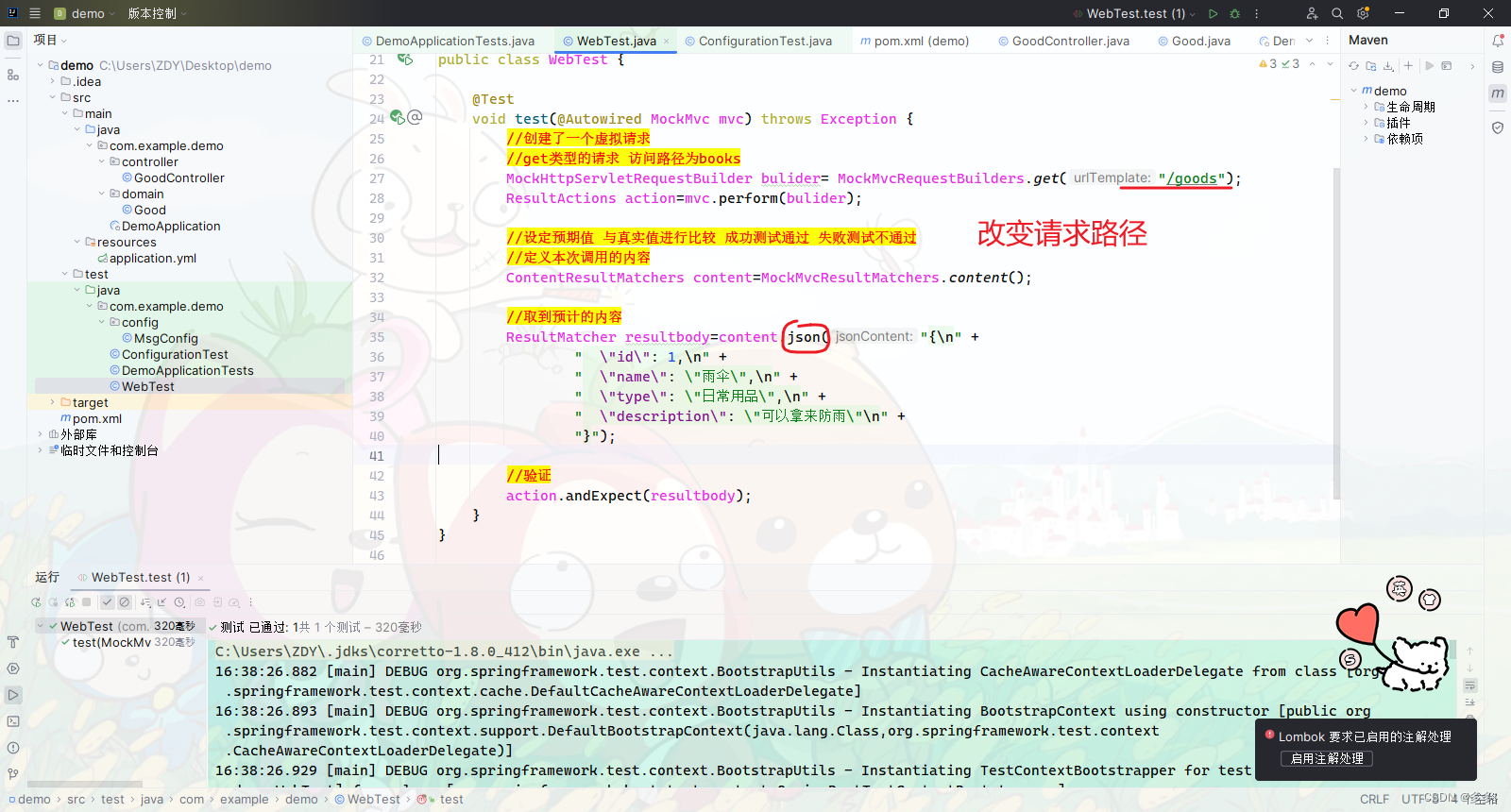
Task: Expand the target folder
Action: tap(53, 402)
